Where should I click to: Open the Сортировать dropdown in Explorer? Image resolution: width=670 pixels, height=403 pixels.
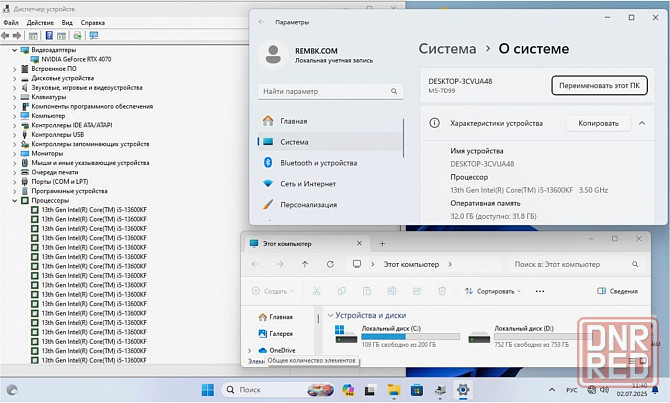coord(493,291)
